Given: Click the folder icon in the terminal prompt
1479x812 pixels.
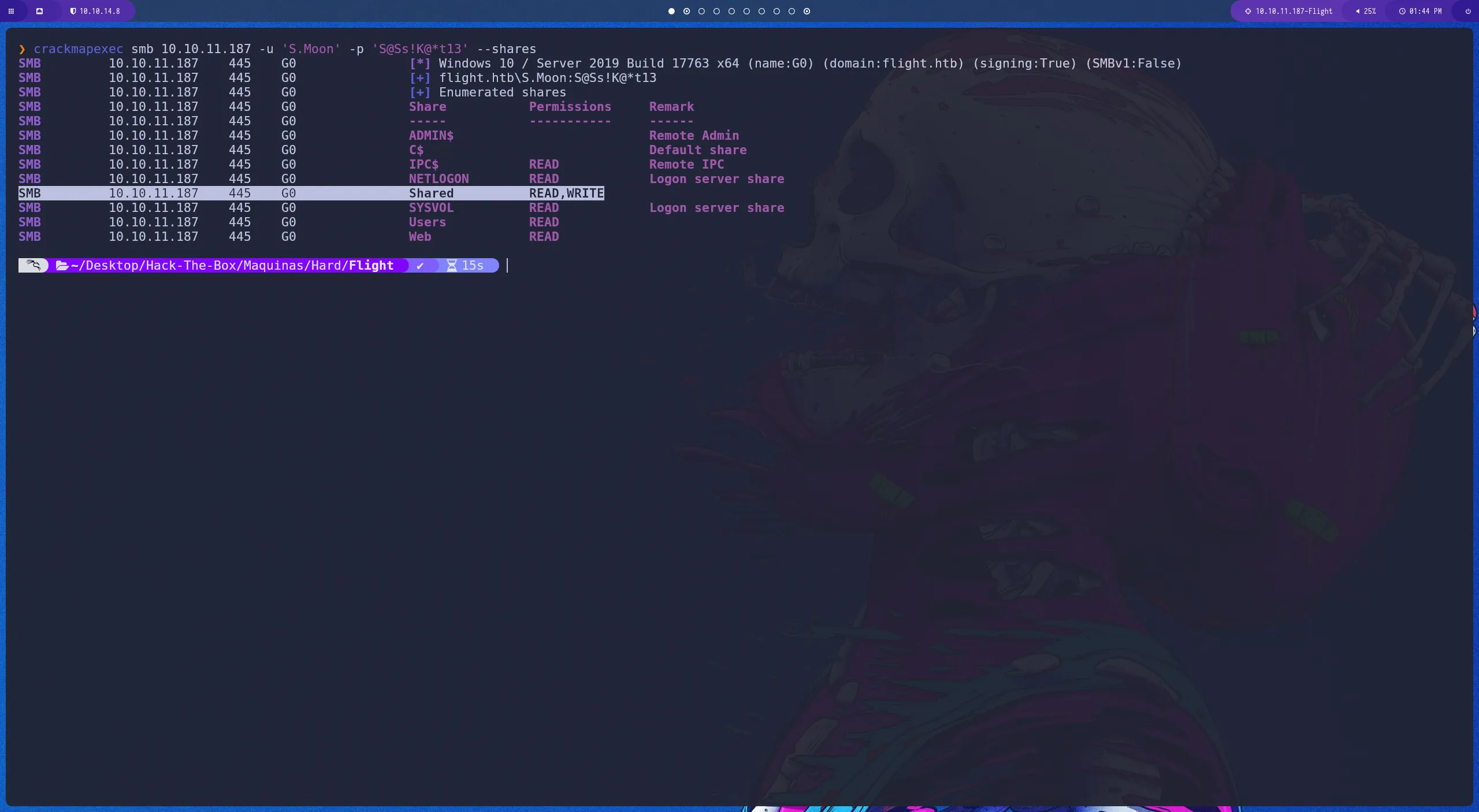Looking at the screenshot, I should point(62,265).
